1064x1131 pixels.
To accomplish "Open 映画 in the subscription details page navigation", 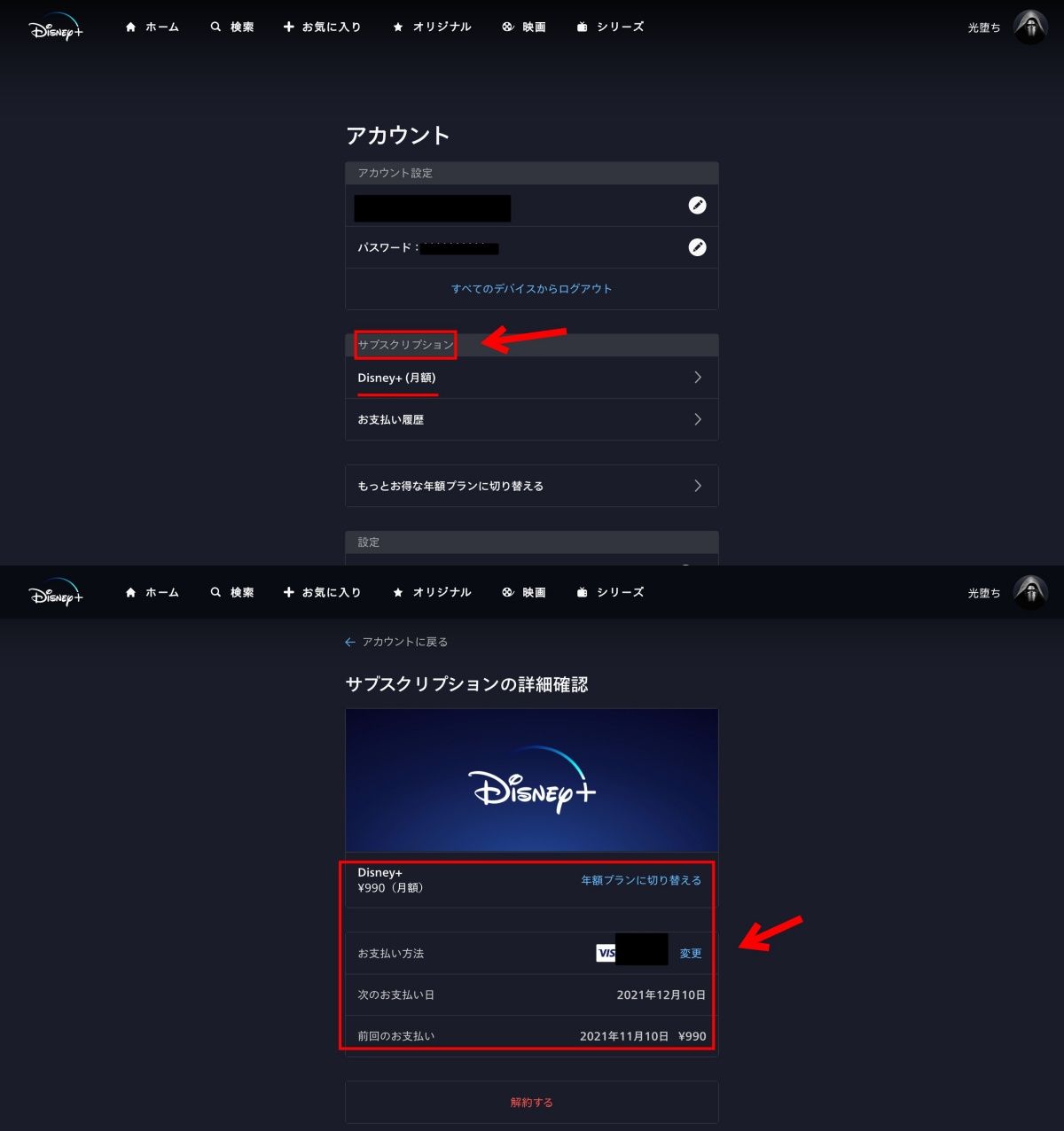I will 523,592.
